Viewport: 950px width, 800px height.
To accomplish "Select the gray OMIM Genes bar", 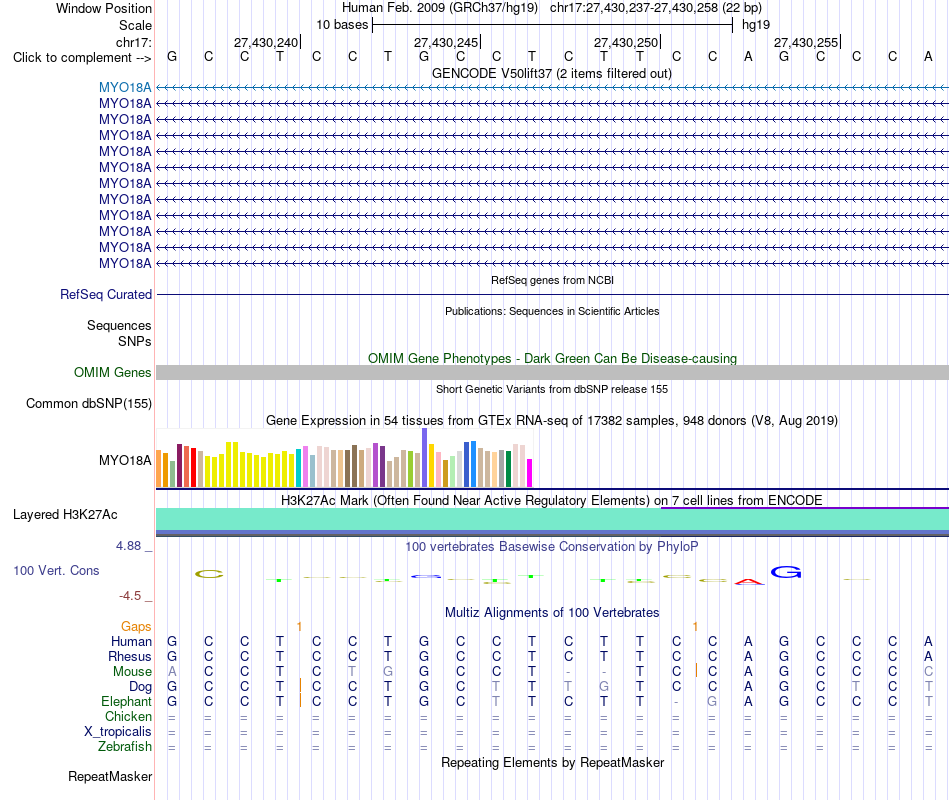I will coord(552,373).
